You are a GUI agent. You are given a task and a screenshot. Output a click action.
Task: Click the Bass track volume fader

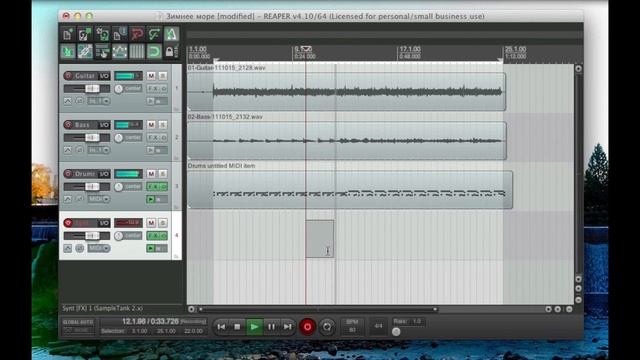coord(92,138)
